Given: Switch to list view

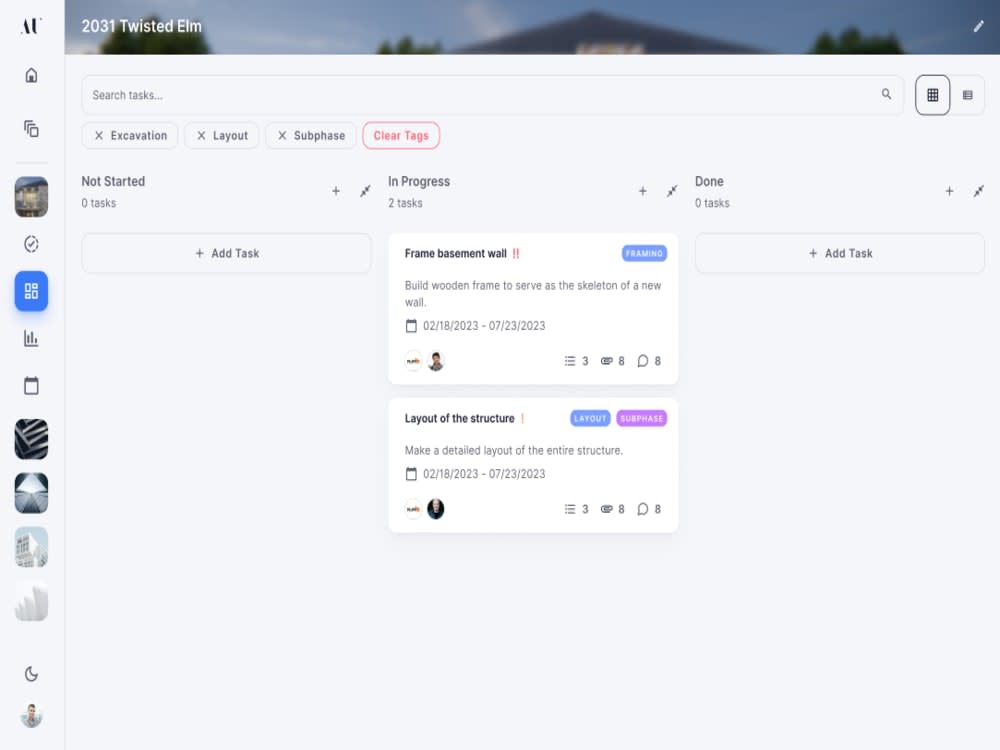Looking at the screenshot, I should [x=967, y=95].
